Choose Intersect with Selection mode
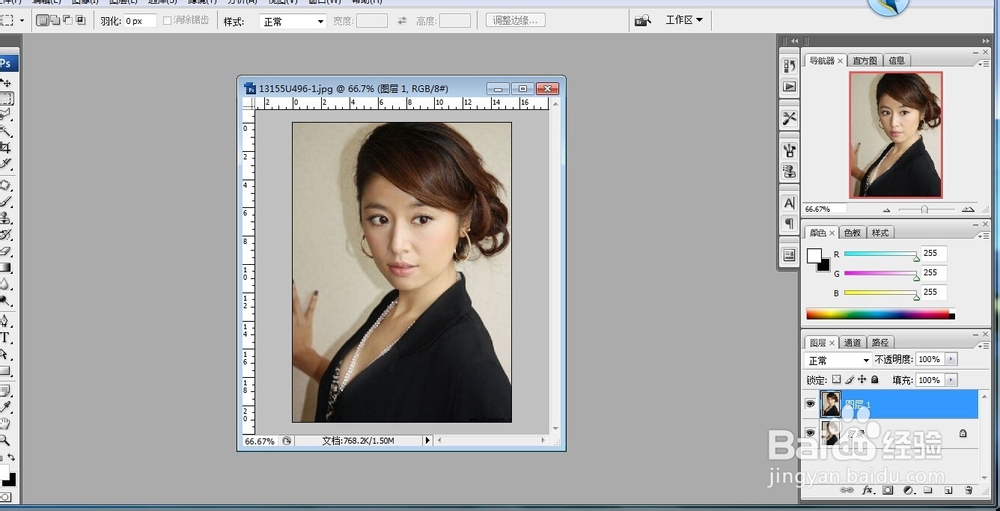The image size is (1000, 511). point(80,20)
